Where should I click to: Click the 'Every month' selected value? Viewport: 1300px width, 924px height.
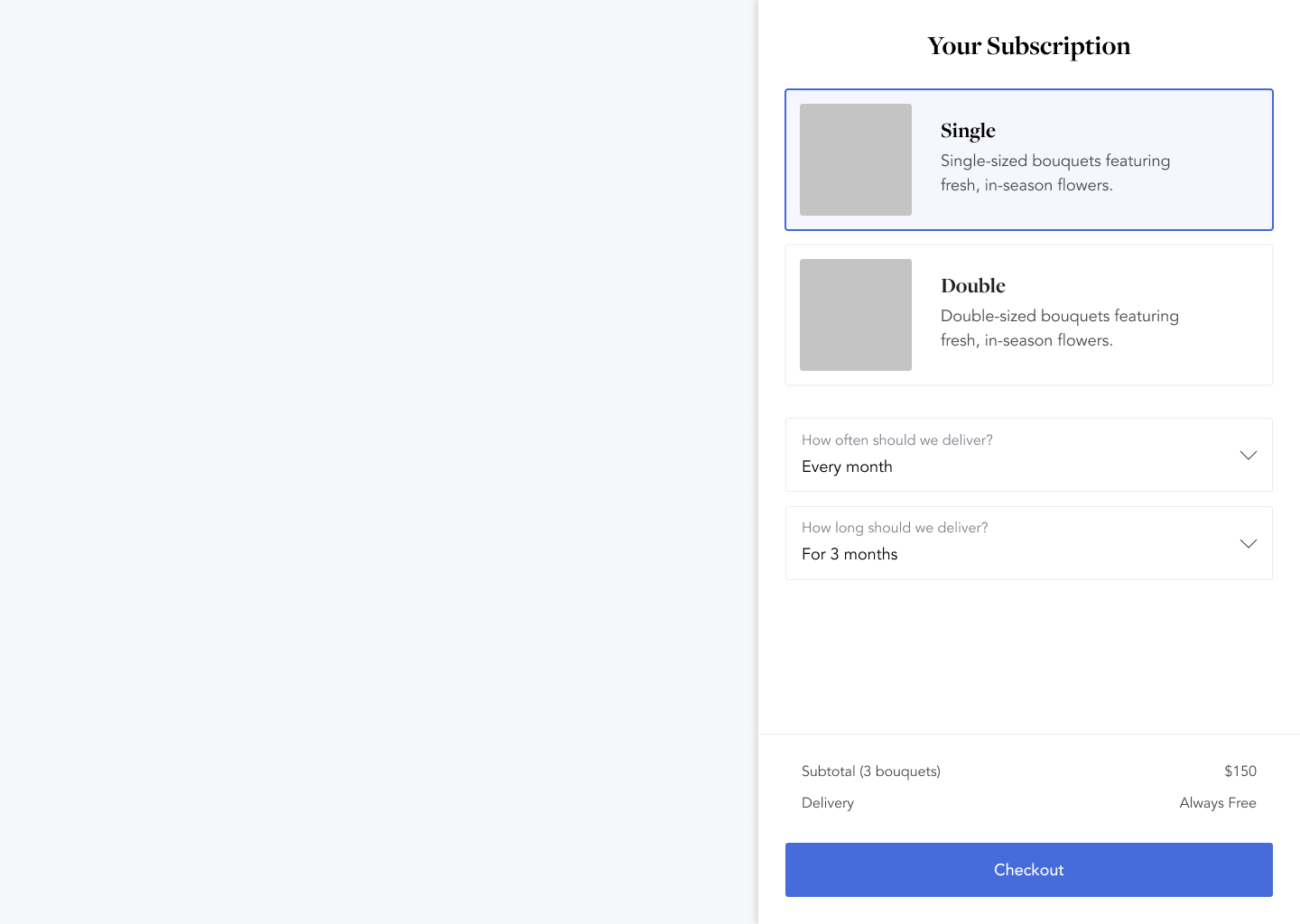[847, 467]
